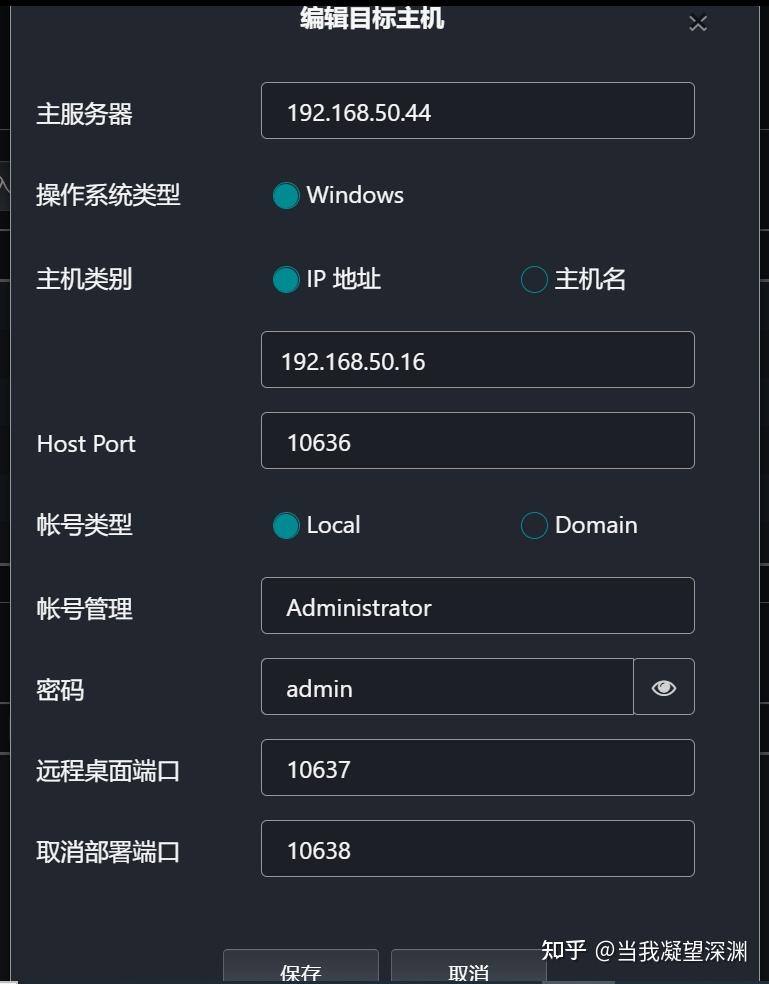Select the Windows operating system radio button
This screenshot has height=984, width=769.
point(286,195)
